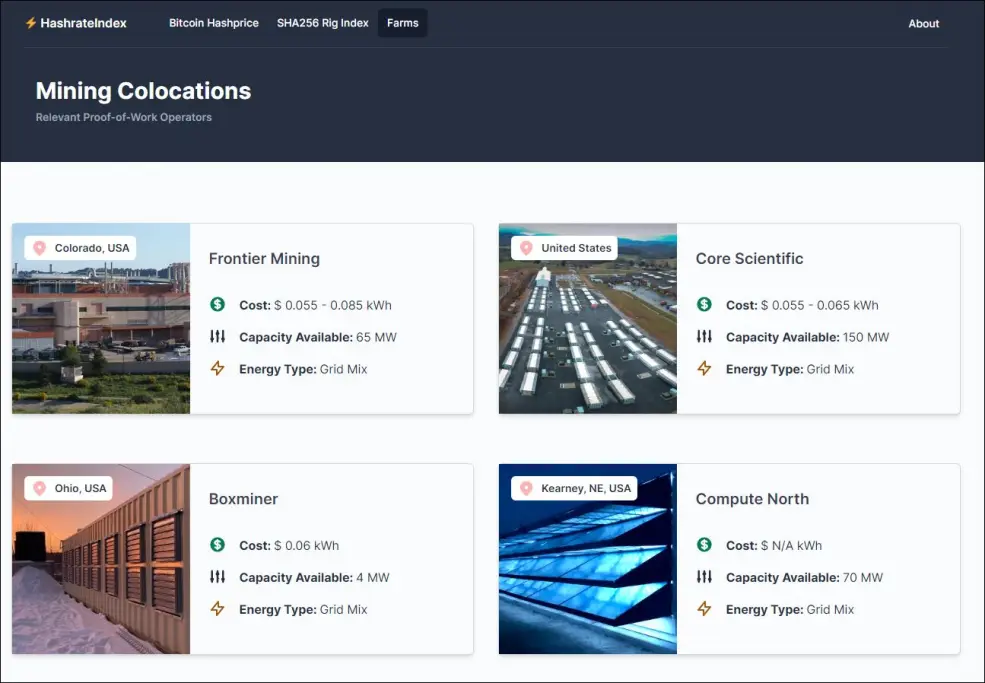The height and width of the screenshot is (683, 985).
Task: Click Cost $ 0.055 - 0.085 kWh text
Action: coord(315,305)
